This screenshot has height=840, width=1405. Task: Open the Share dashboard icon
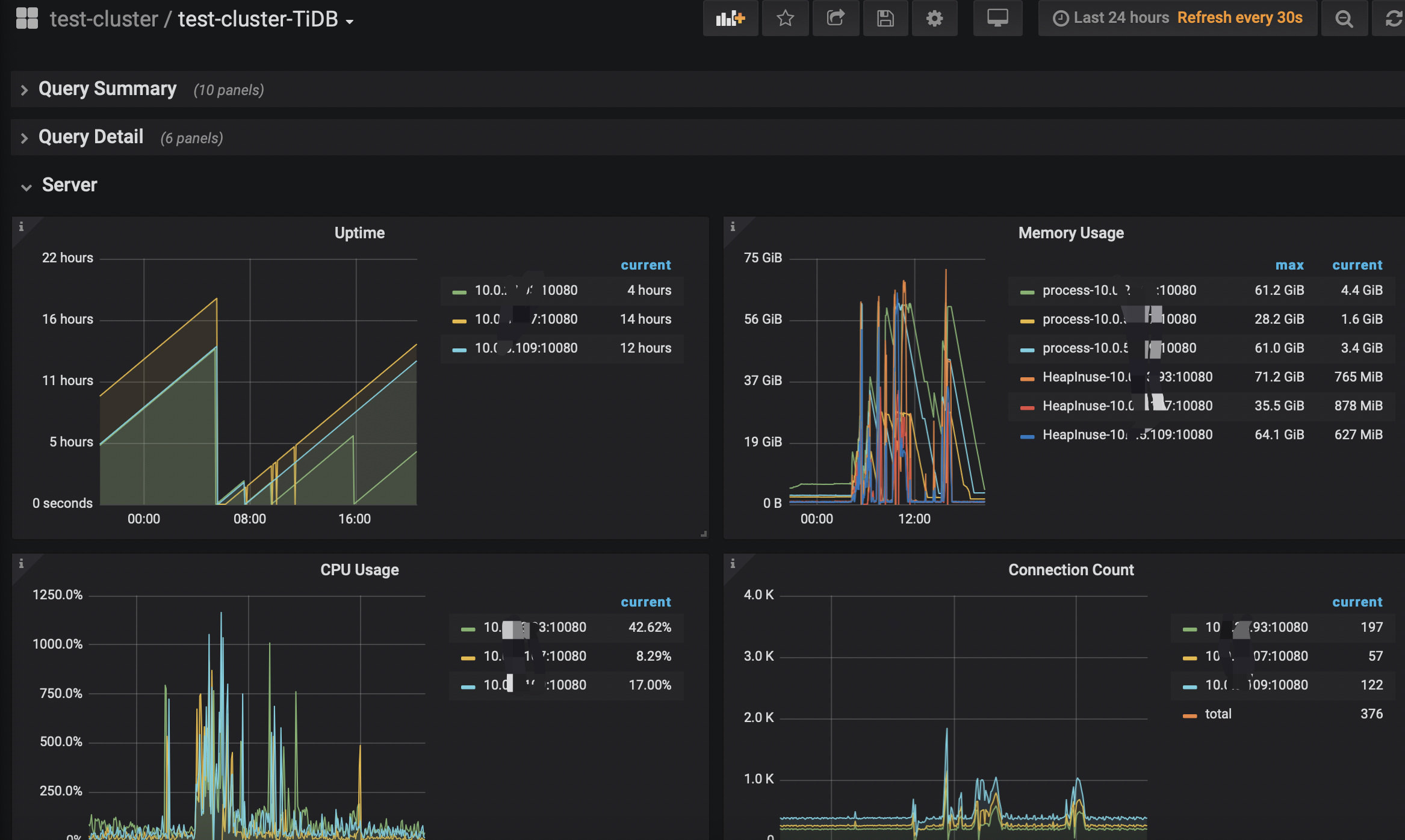pos(836,19)
